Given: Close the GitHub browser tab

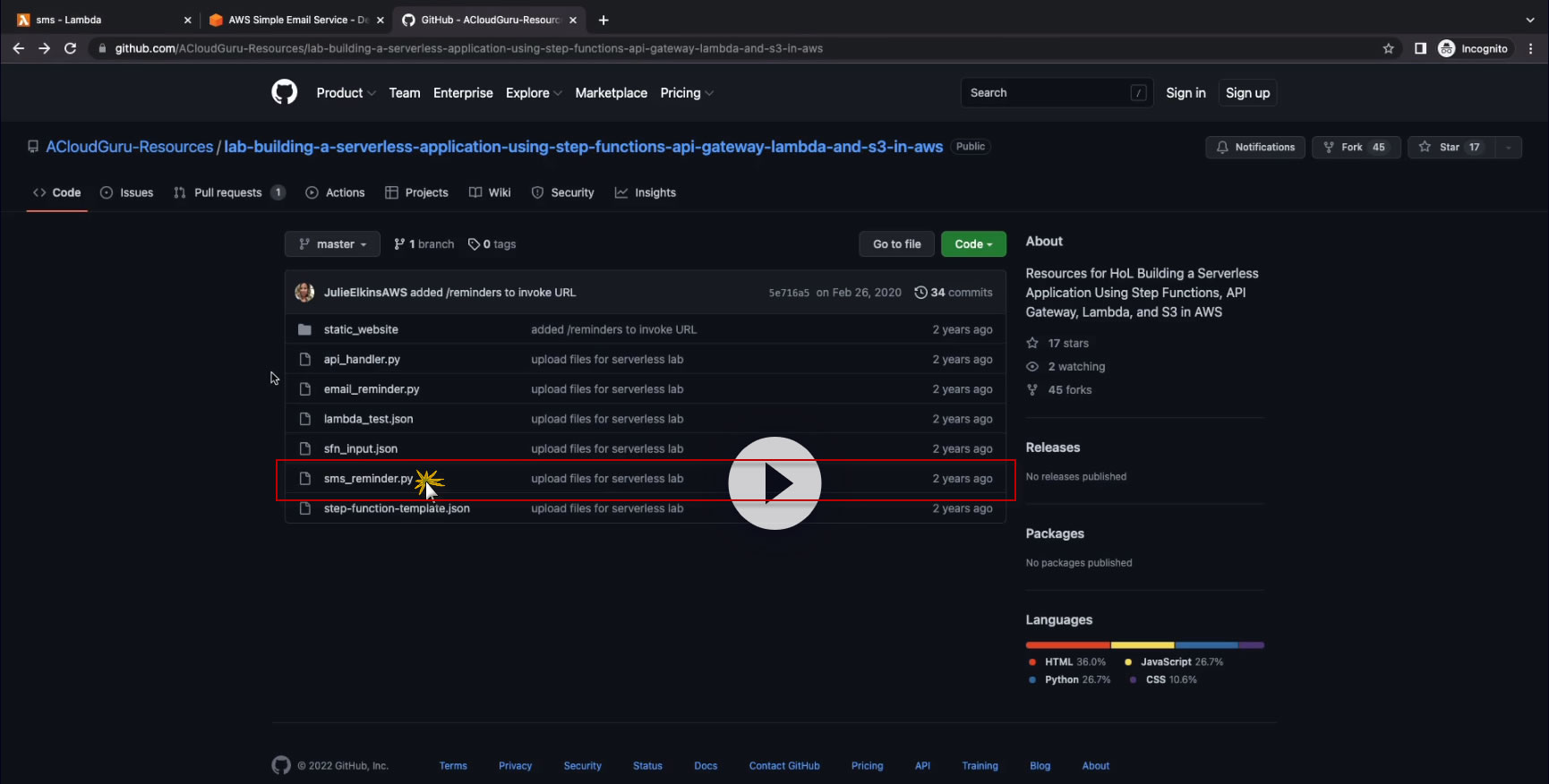Looking at the screenshot, I should (x=573, y=20).
